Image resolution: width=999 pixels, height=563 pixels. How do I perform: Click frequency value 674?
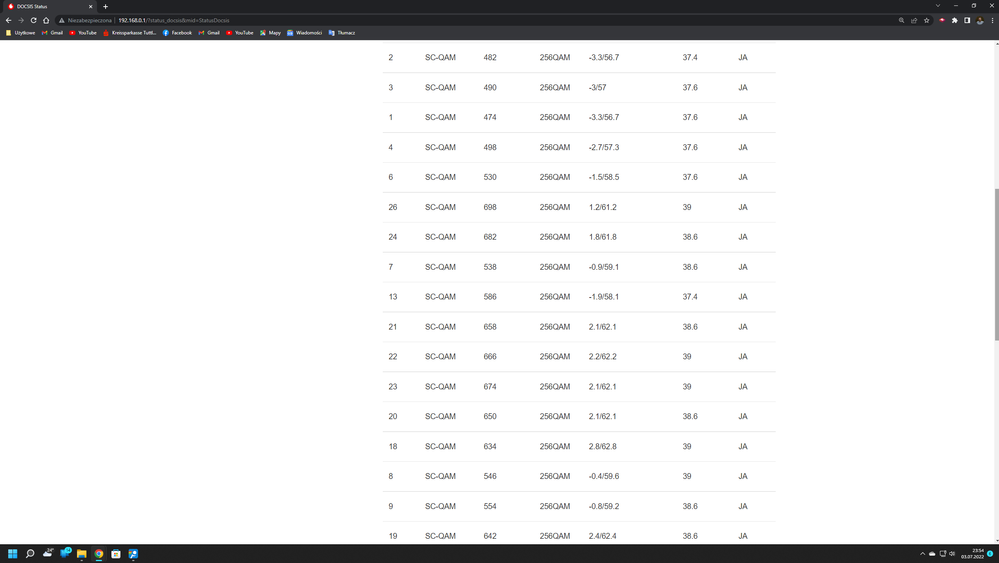(x=490, y=387)
